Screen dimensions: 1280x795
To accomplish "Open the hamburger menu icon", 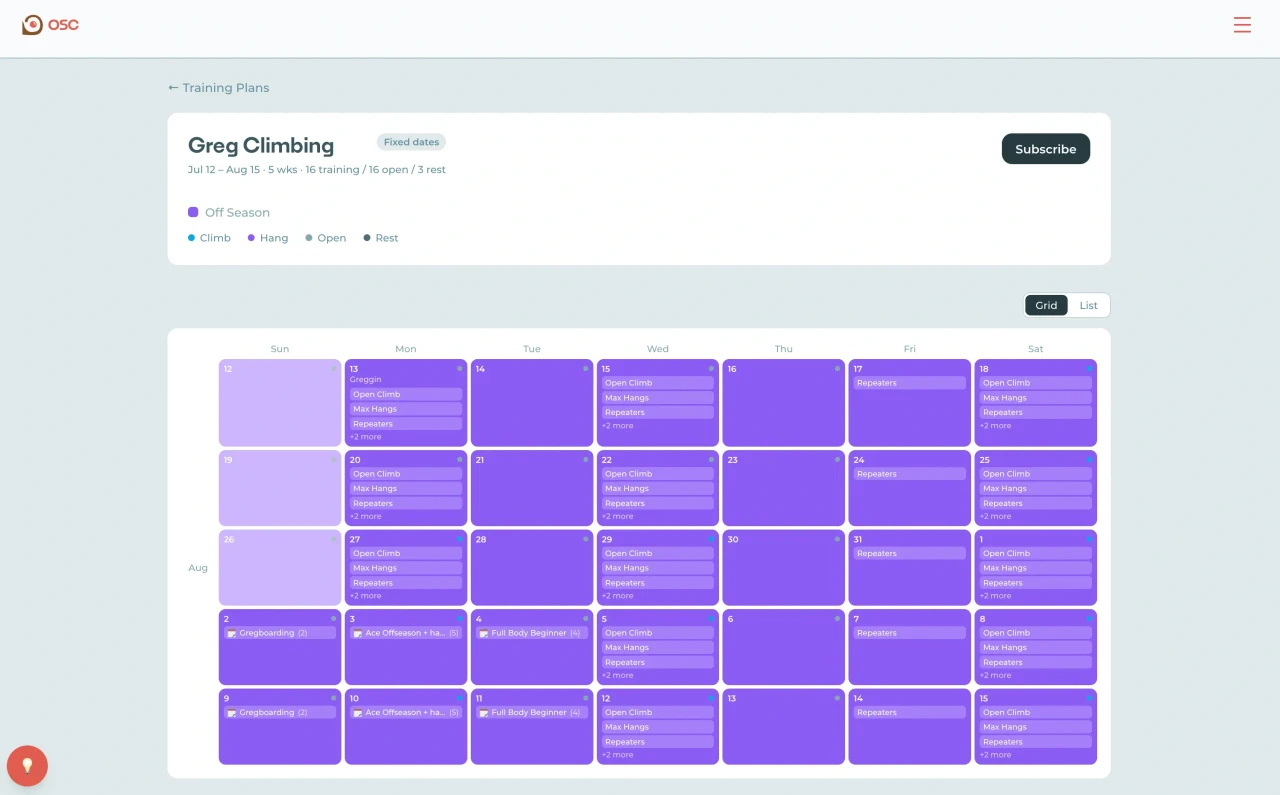I will (1242, 25).
